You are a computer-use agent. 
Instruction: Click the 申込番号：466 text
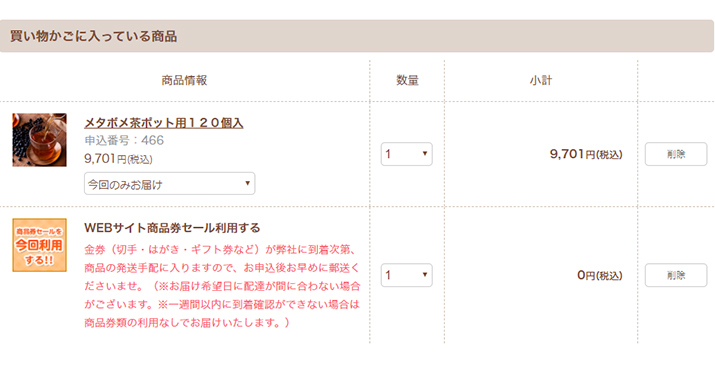pyautogui.click(x=124, y=140)
